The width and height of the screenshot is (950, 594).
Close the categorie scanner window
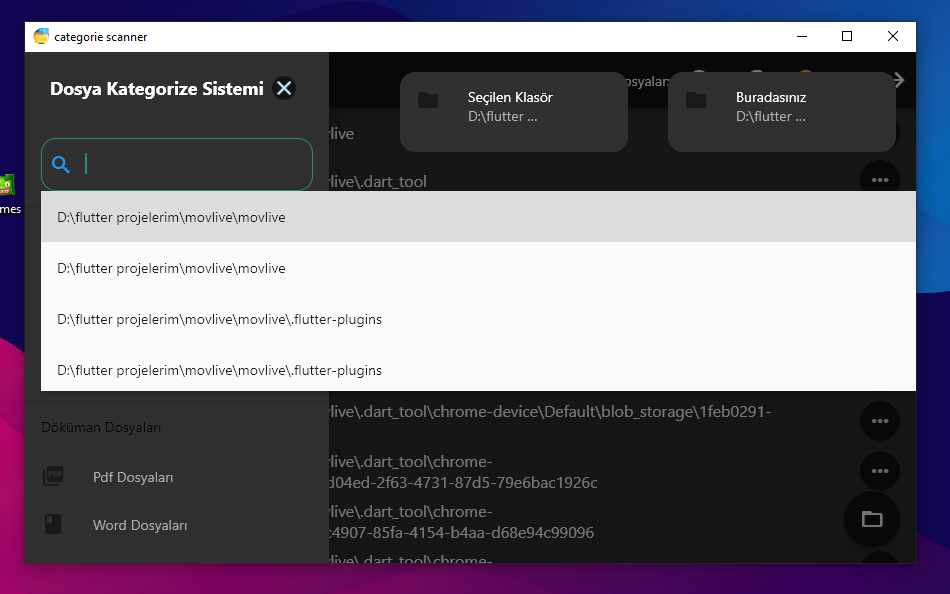[892, 36]
